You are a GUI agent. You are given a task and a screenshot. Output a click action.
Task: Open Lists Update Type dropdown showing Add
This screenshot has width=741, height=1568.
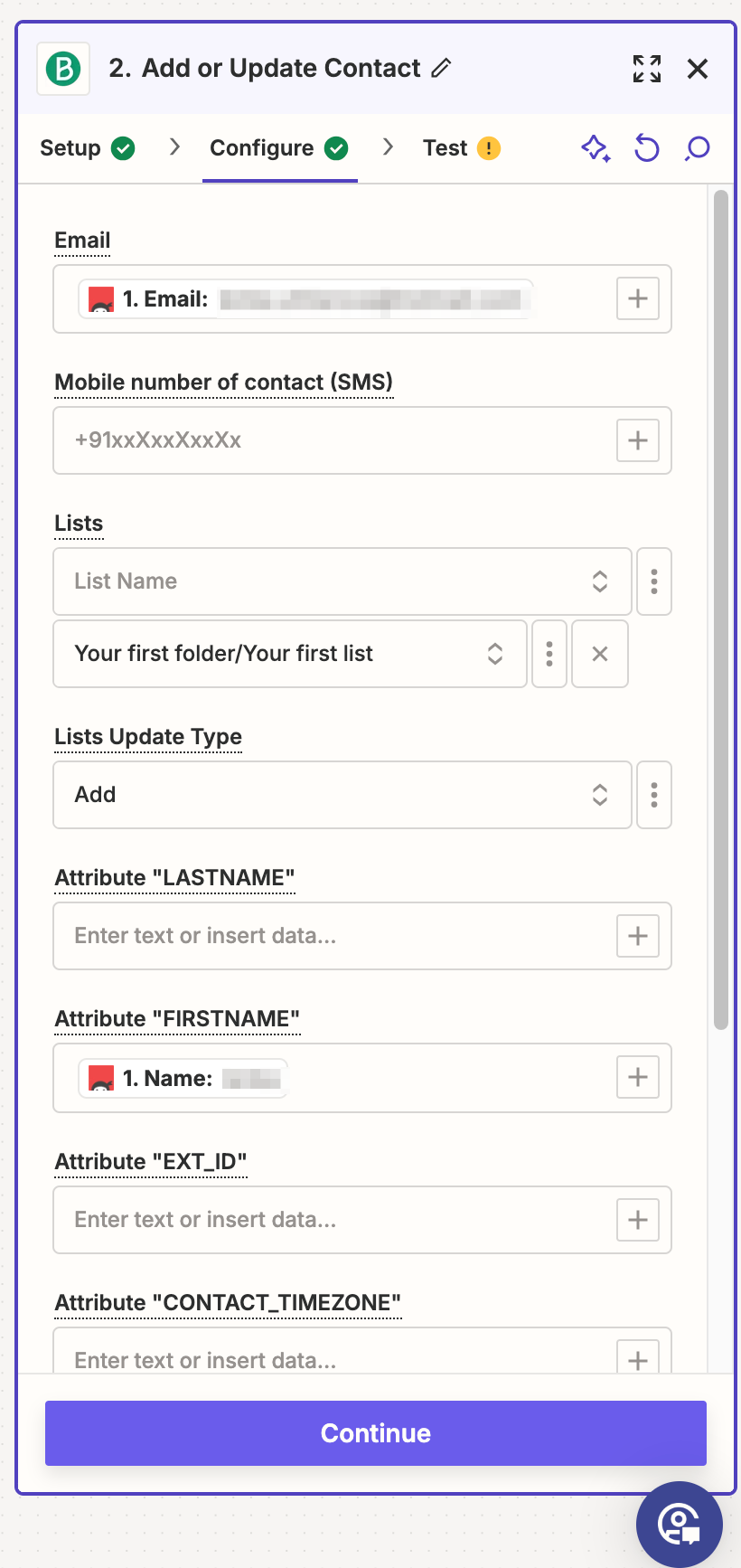(x=342, y=795)
